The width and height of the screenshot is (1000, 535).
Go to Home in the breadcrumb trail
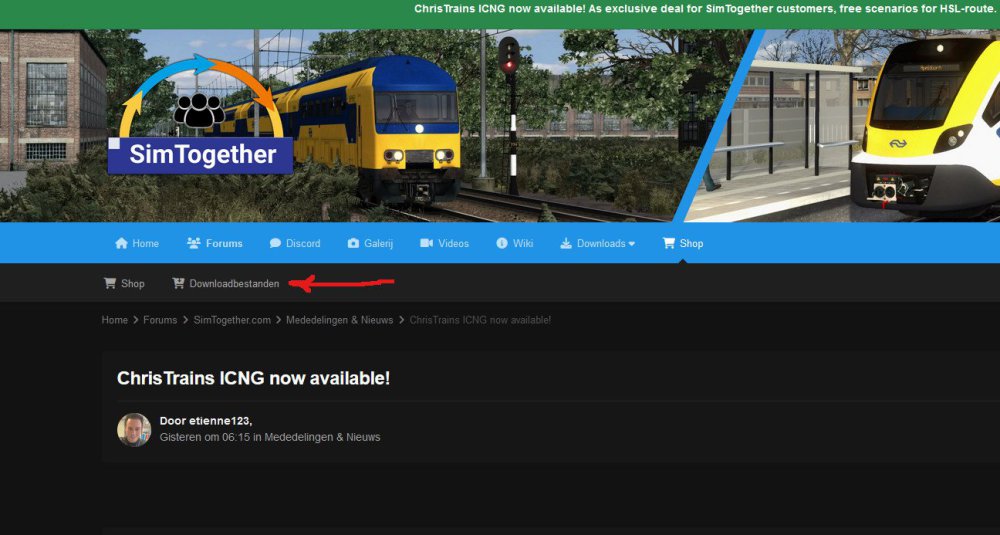point(115,320)
